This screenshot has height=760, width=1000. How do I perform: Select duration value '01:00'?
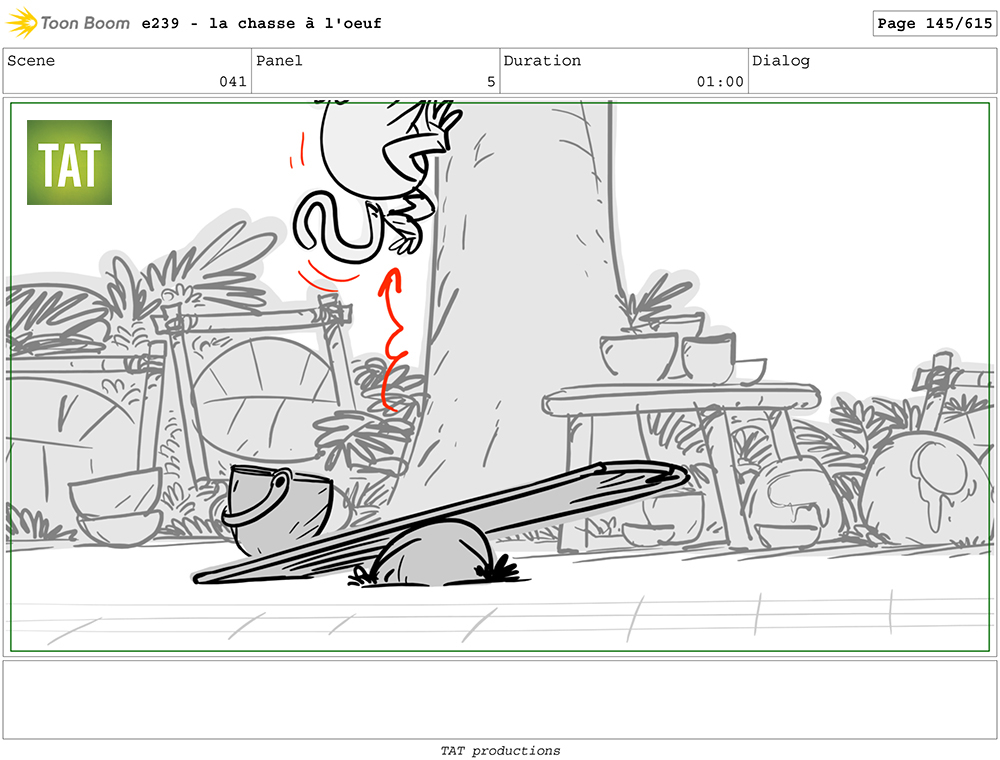(x=720, y=82)
